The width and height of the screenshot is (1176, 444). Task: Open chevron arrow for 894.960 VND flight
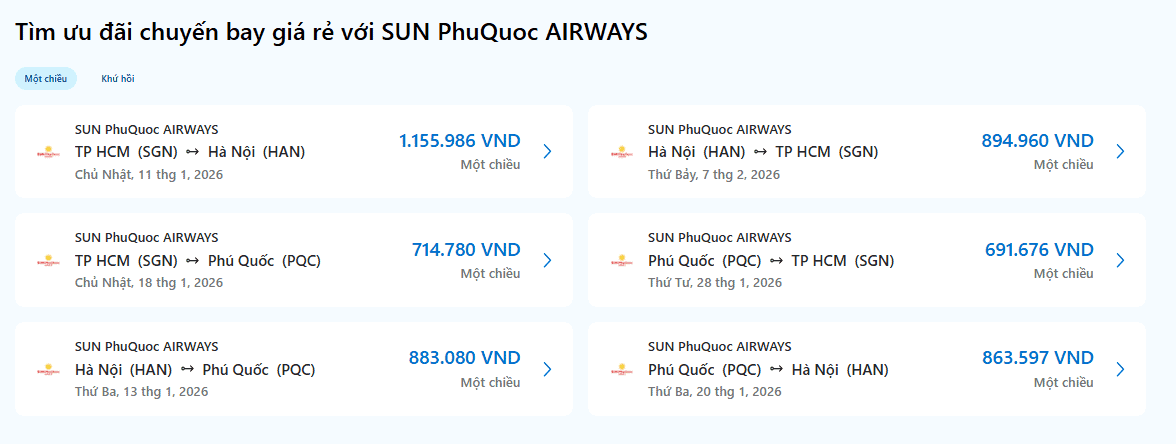pyautogui.click(x=1120, y=152)
